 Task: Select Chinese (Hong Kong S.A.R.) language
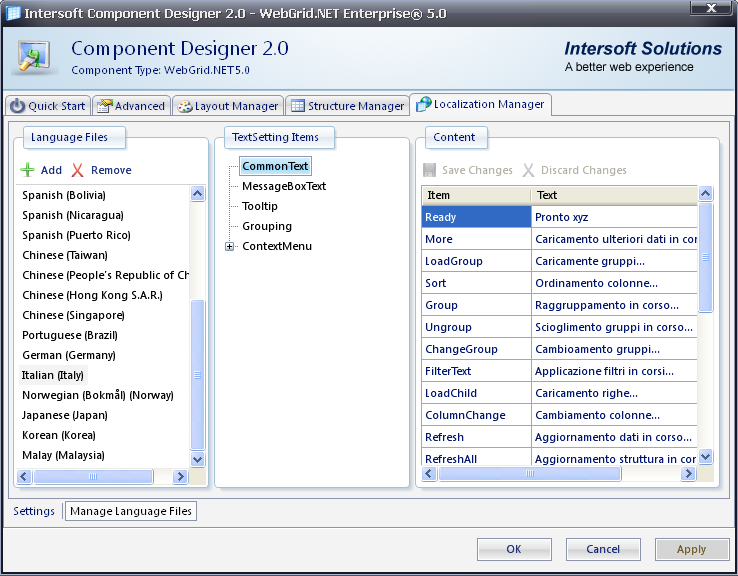pyautogui.click(x=92, y=295)
